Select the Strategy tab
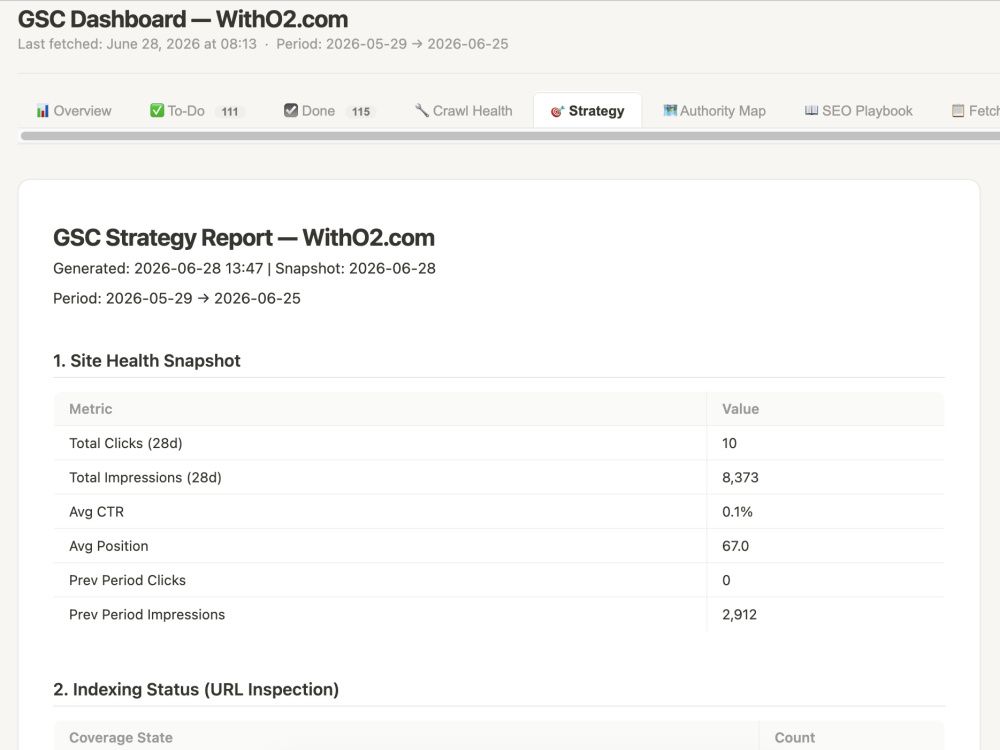The height and width of the screenshot is (750, 1000). [x=587, y=111]
